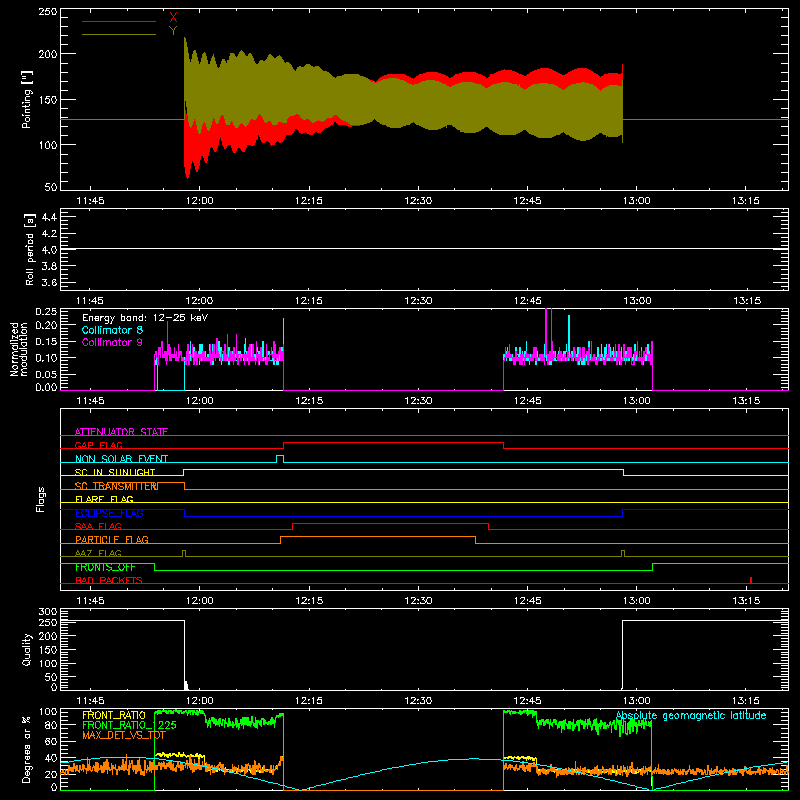Click 12:15 time label under Flags plot
Screen dimensions: 800x800
click(x=309, y=601)
